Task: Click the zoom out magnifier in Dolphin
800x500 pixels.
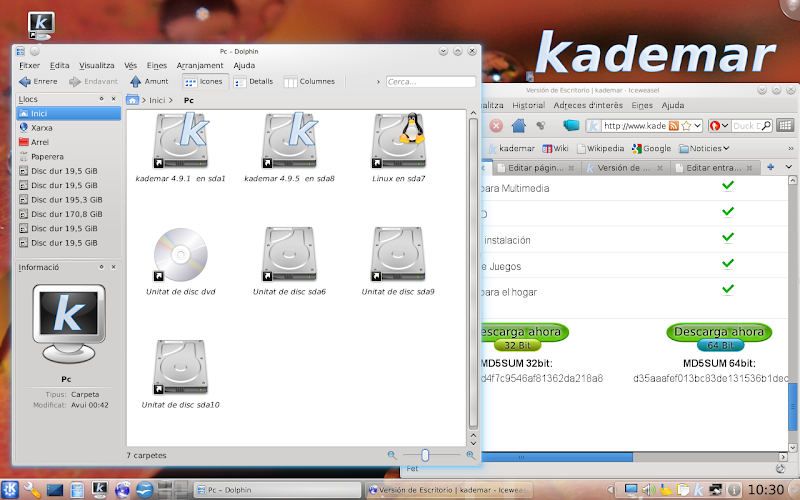Action: click(392, 455)
